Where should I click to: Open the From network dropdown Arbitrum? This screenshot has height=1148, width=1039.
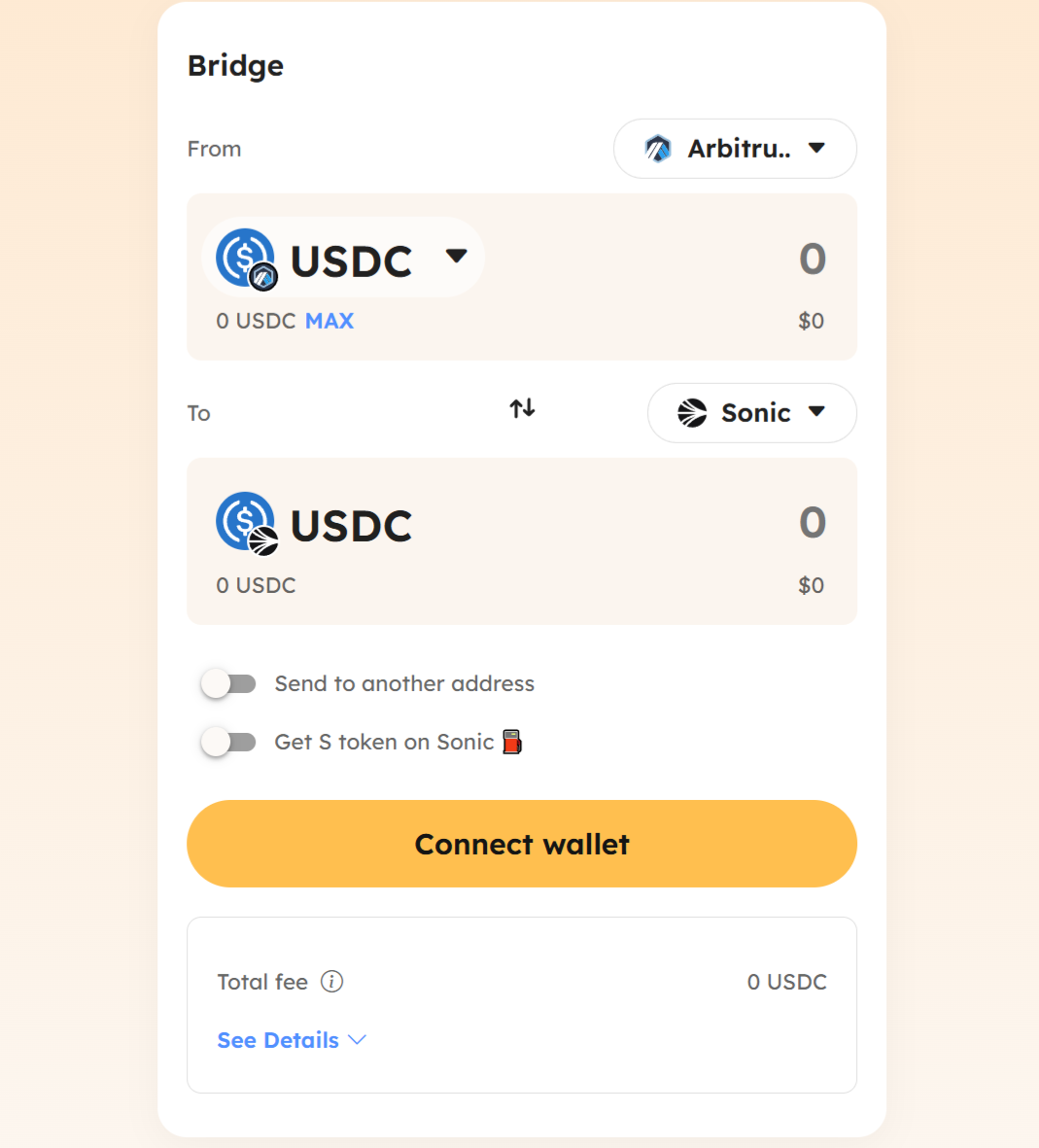tap(735, 149)
